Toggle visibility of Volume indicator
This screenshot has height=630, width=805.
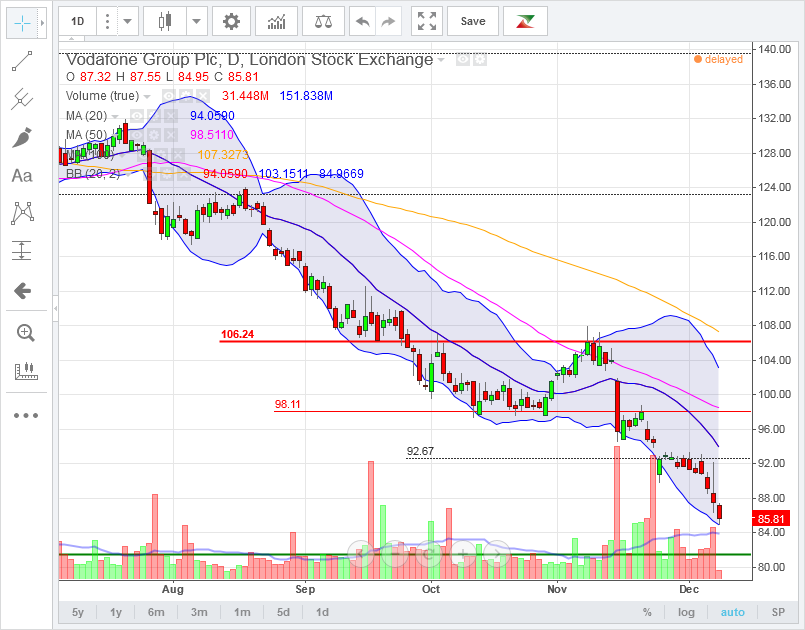tap(168, 96)
